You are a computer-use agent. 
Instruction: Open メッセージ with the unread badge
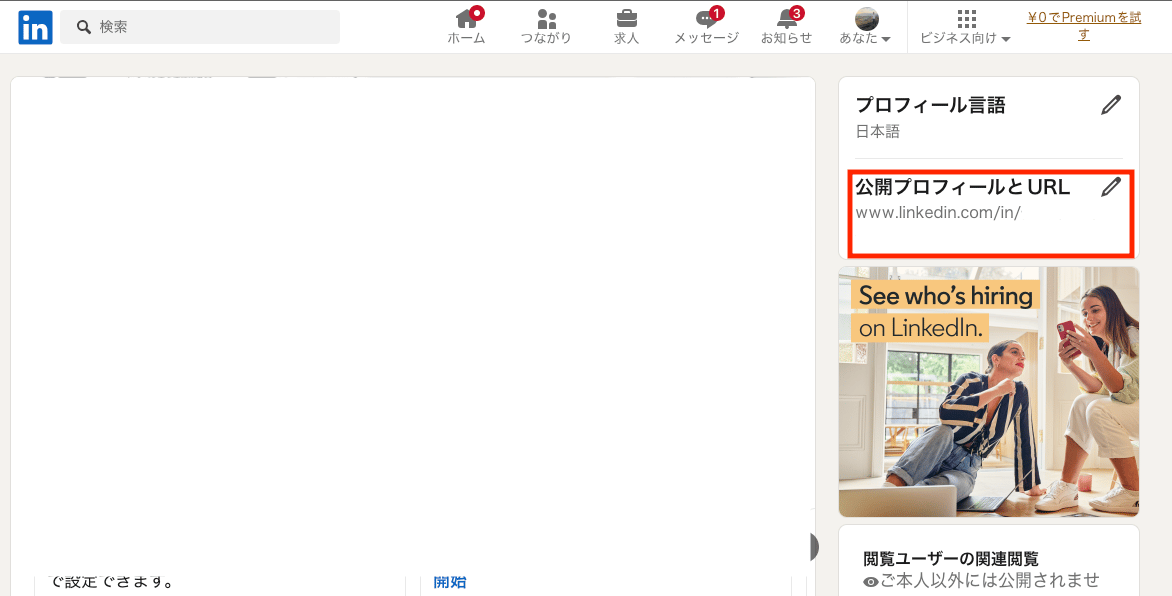705,26
